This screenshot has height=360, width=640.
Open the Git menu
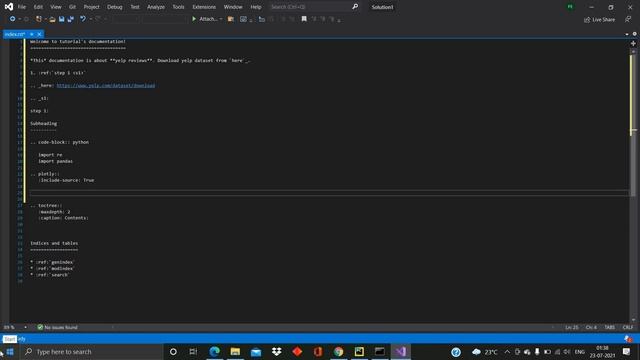pyautogui.click(x=72, y=7)
